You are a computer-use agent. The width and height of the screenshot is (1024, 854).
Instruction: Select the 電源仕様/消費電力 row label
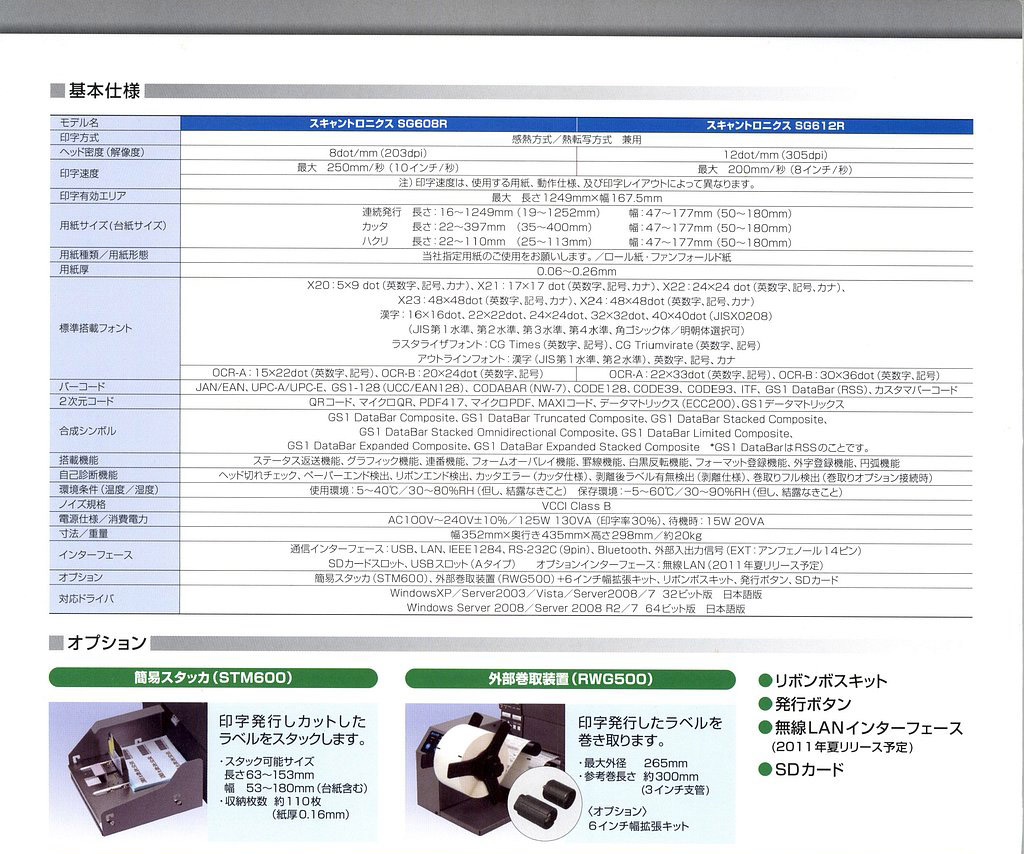[103, 519]
